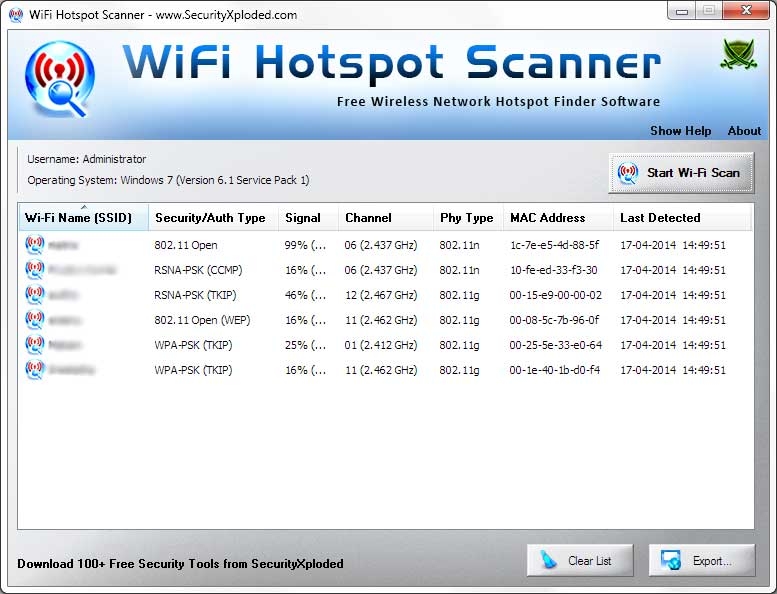Click MAC address 00-08-5c-7b-96-0f
Viewport: 777px width, 594px height.
coord(554,320)
